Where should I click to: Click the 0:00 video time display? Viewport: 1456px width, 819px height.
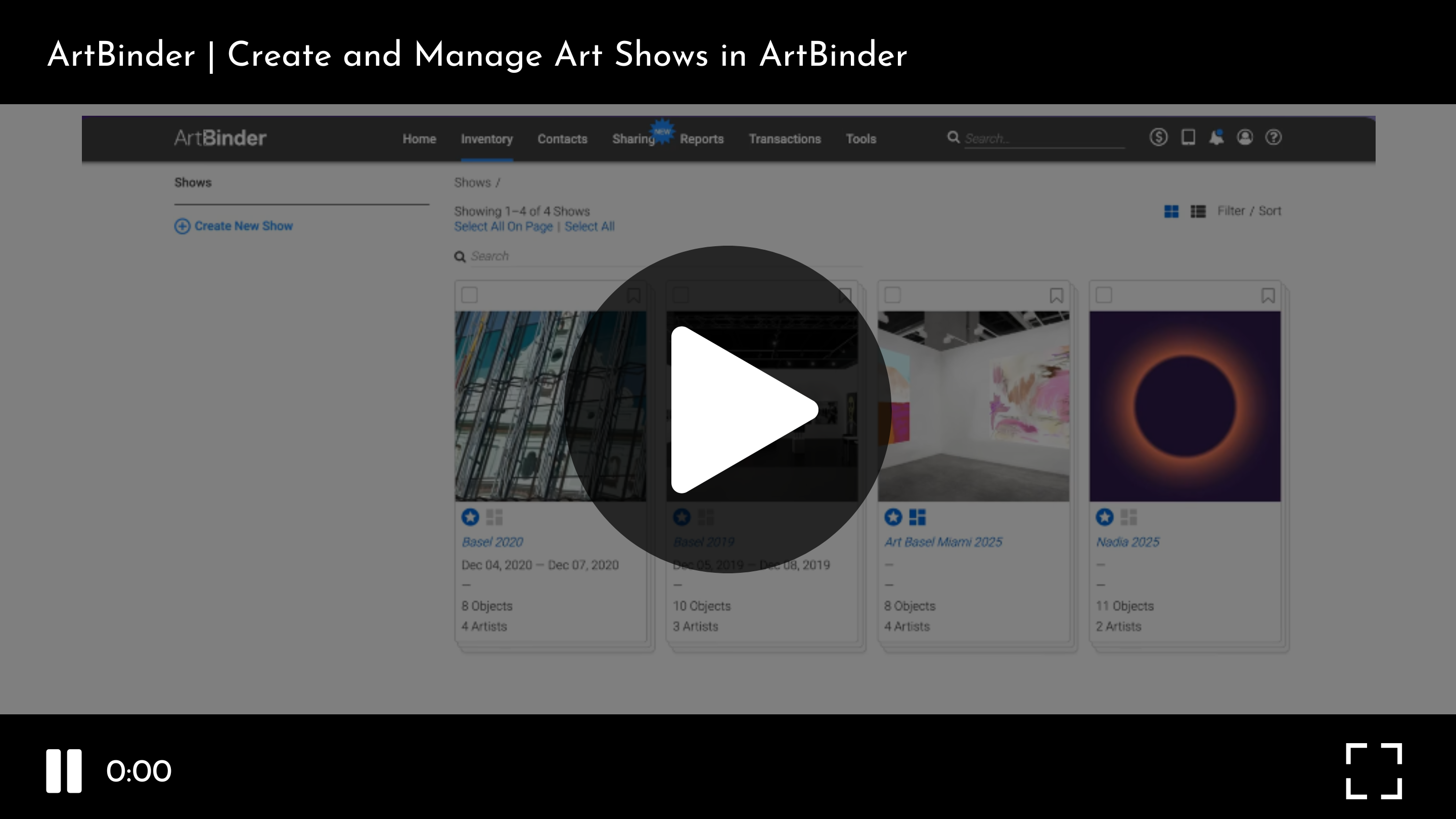(x=139, y=771)
